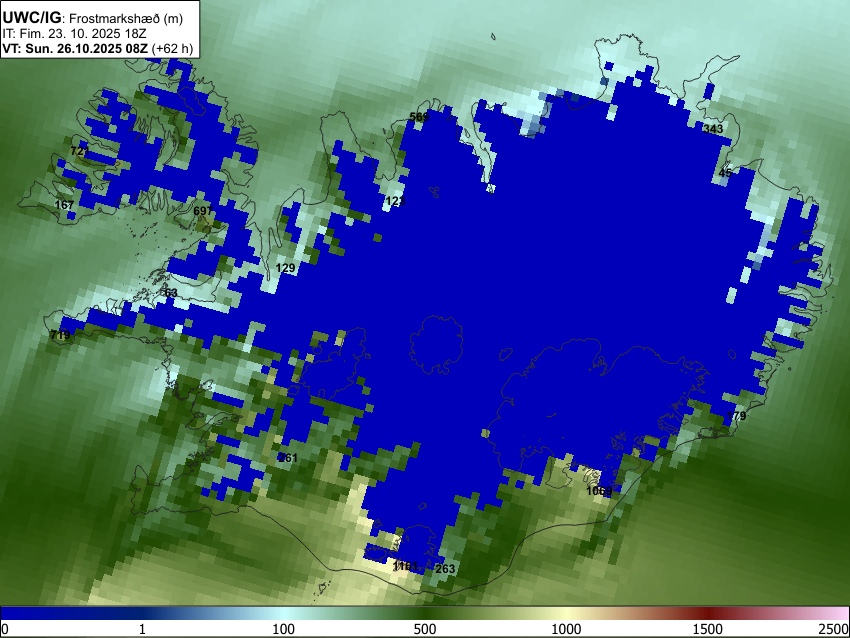Click the 100 tick label on the color scale
Screen dimensions: 850x638
point(284,629)
